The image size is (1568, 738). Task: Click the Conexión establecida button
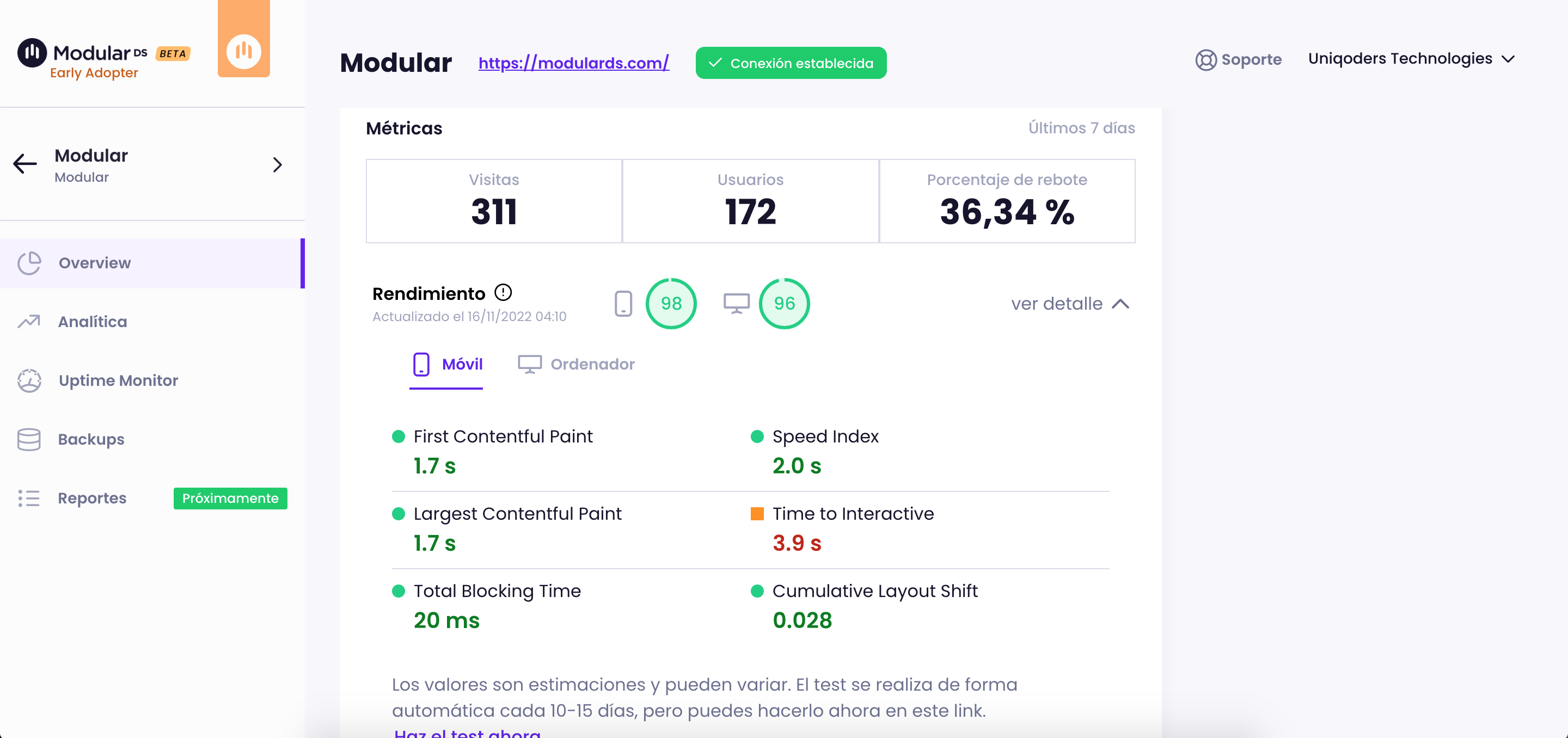791,63
